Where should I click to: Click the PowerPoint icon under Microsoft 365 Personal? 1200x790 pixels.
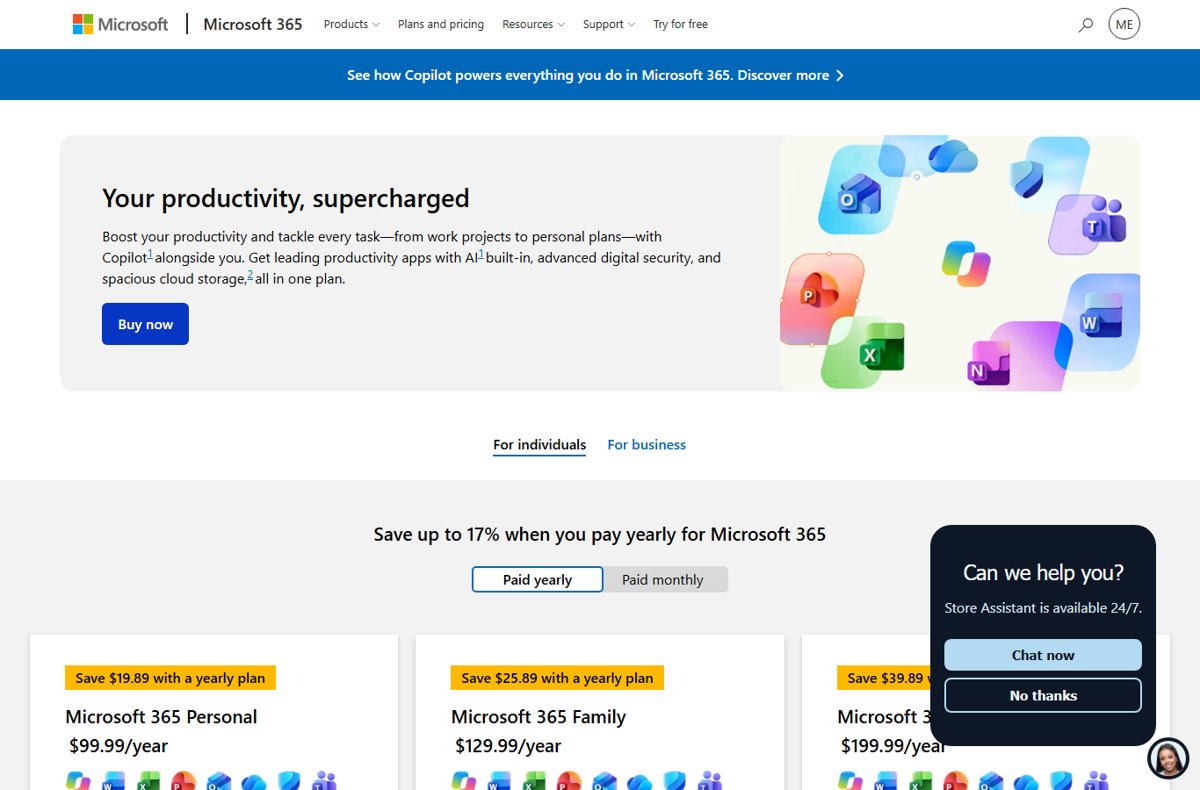[x=183, y=781]
